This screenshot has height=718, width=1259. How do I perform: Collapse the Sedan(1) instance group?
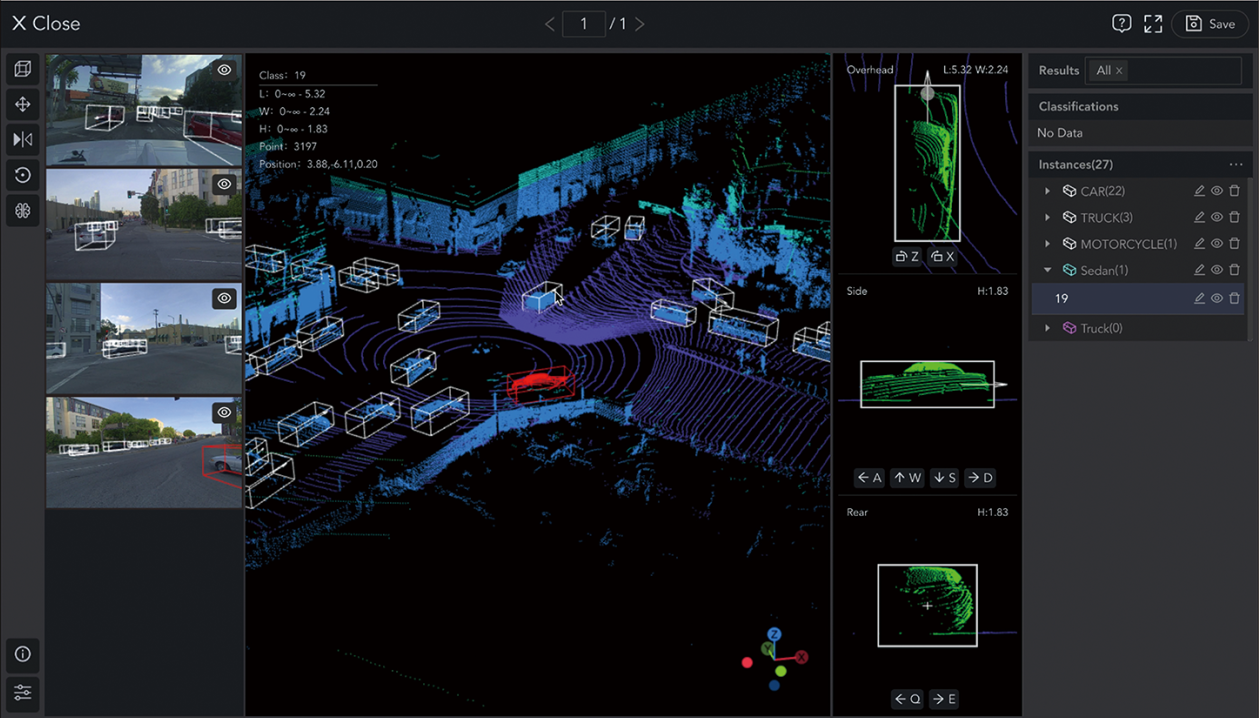(1047, 270)
